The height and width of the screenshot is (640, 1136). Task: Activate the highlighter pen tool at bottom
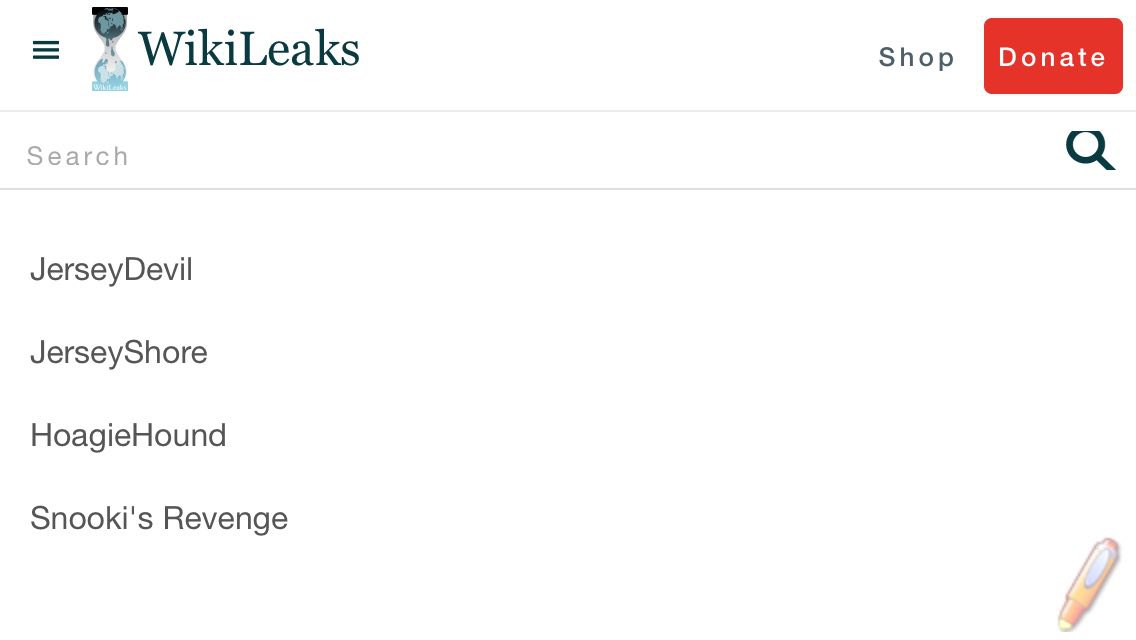coord(1088,583)
